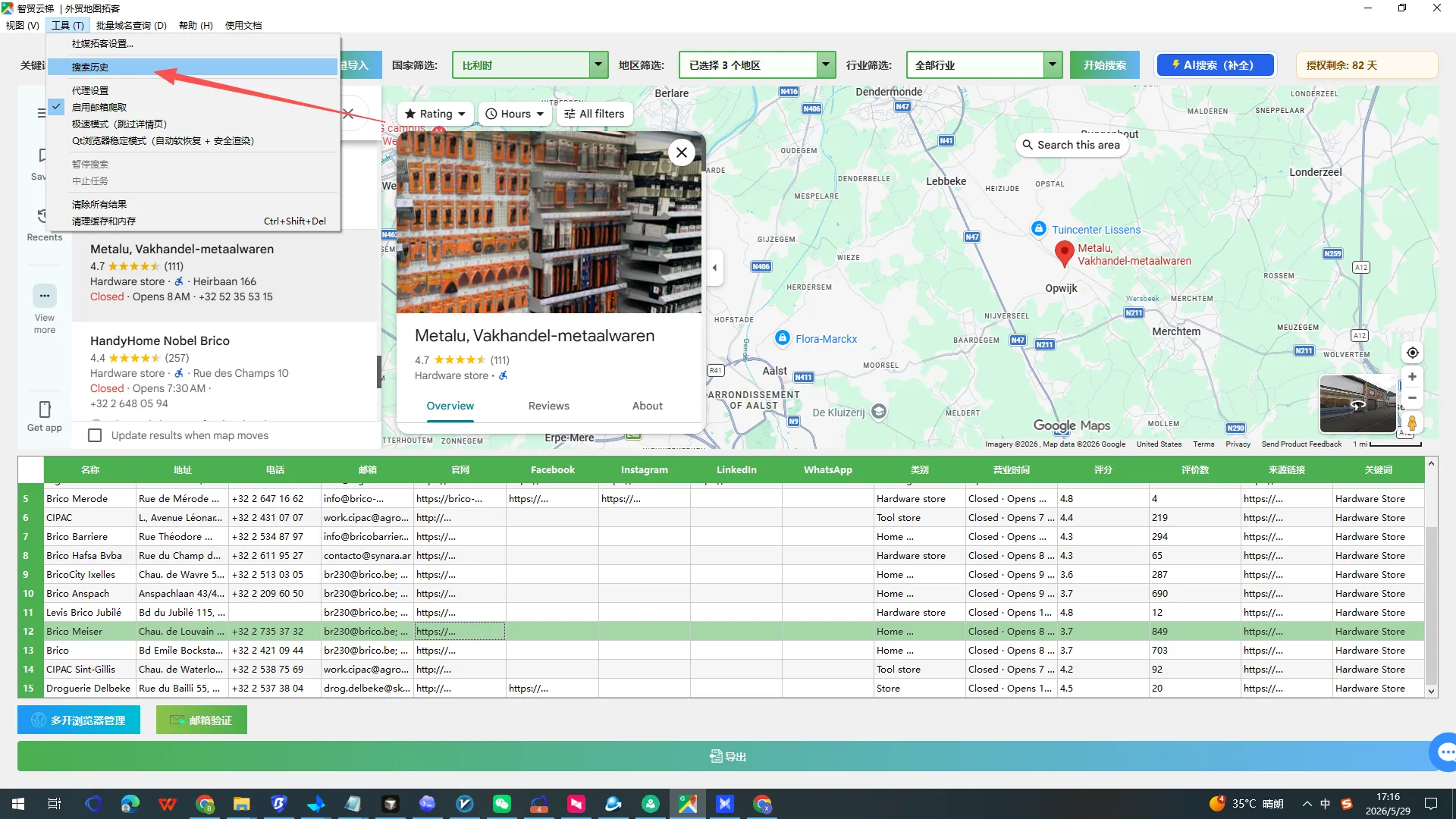Click the 评分 column header
The image size is (1456, 819).
pyautogui.click(x=1103, y=469)
